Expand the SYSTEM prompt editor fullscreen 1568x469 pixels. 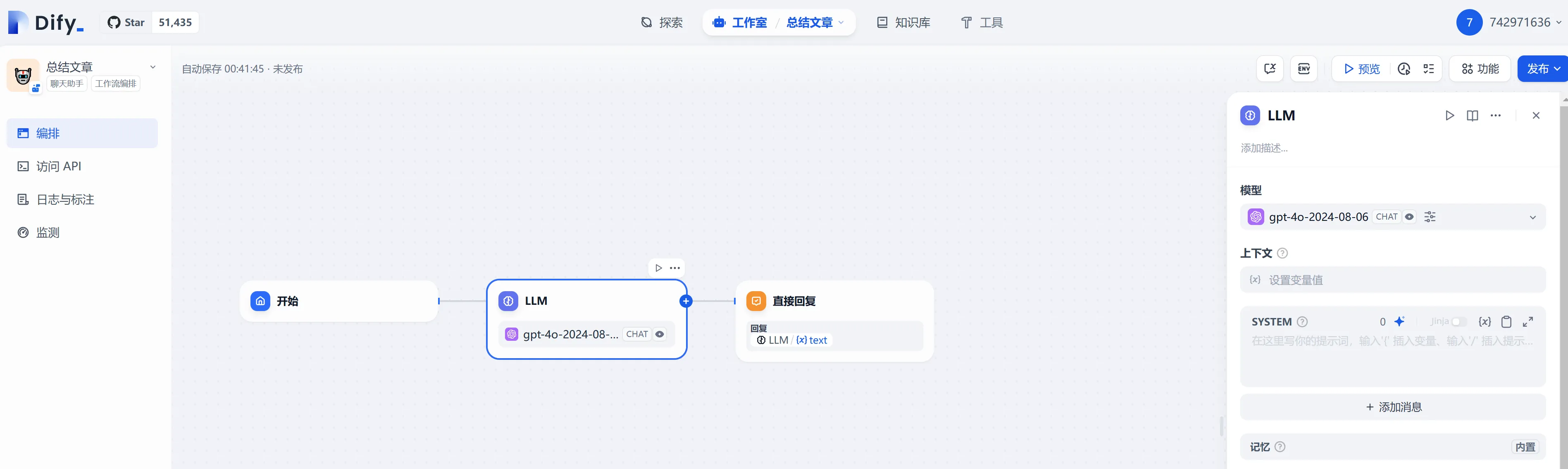[x=1528, y=322]
